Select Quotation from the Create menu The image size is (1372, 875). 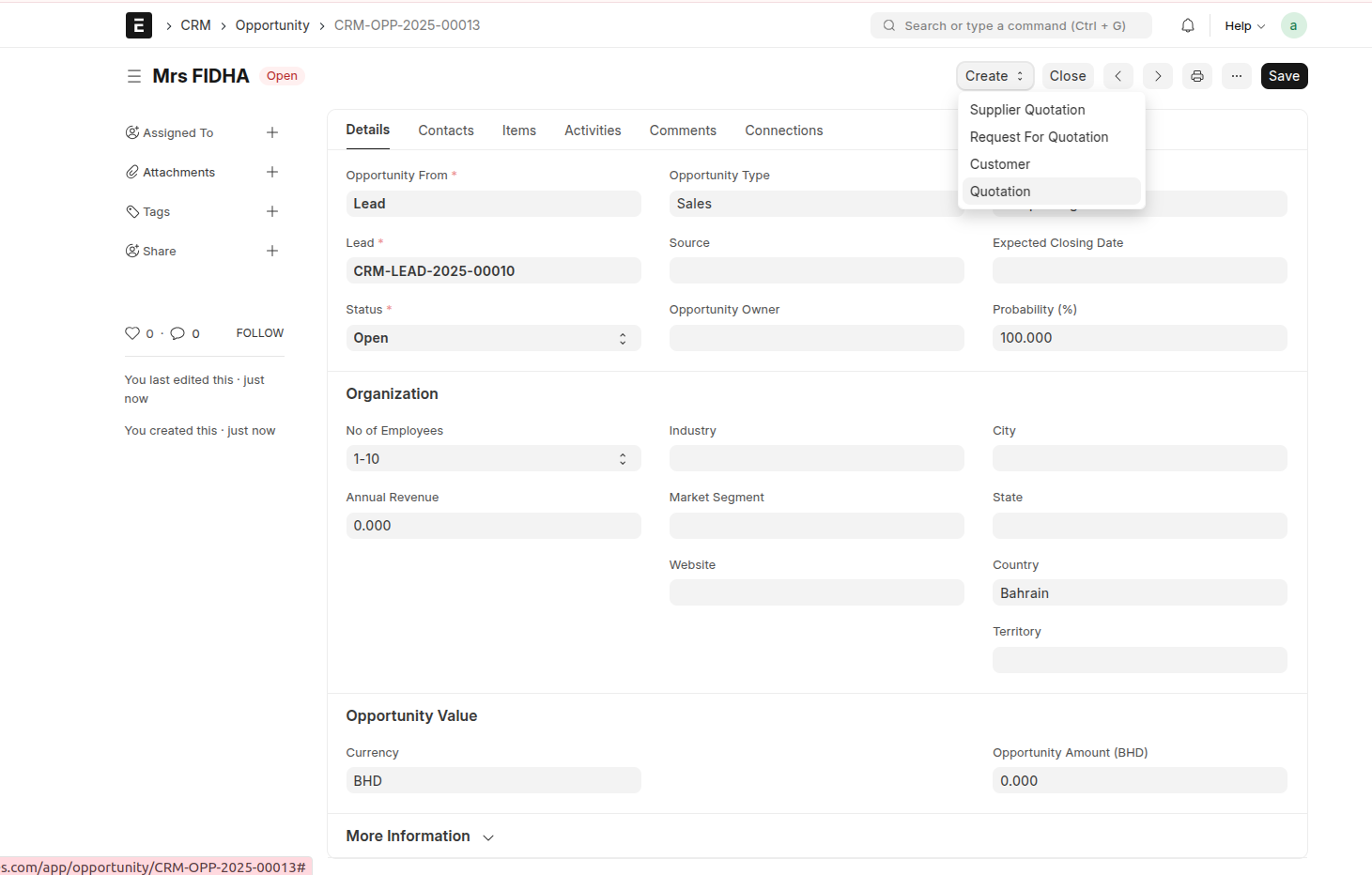[1000, 192]
